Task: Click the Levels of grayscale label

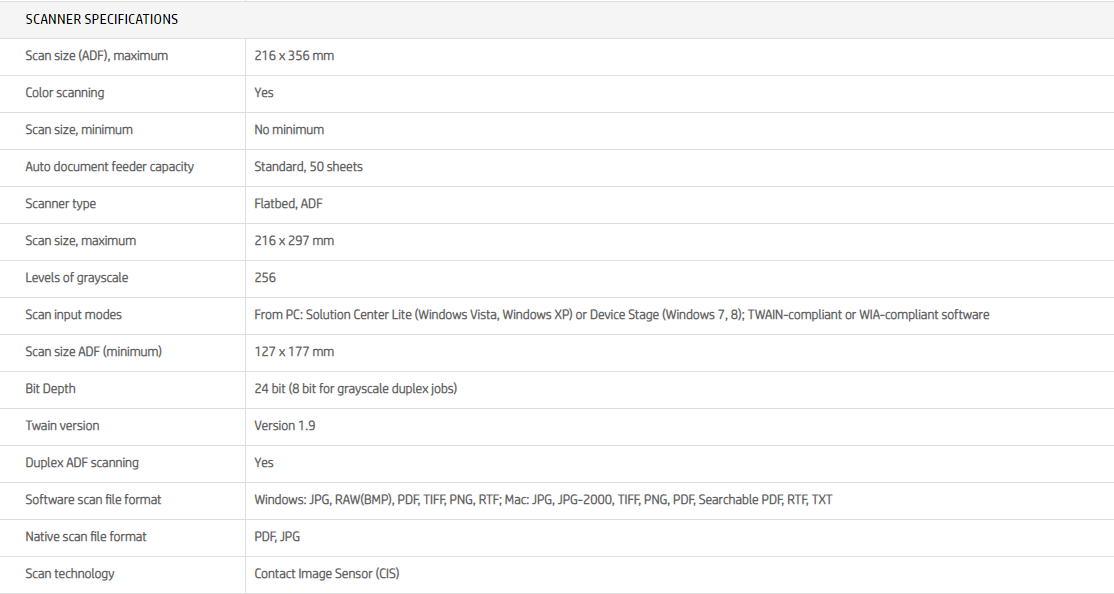Action: pos(77,278)
